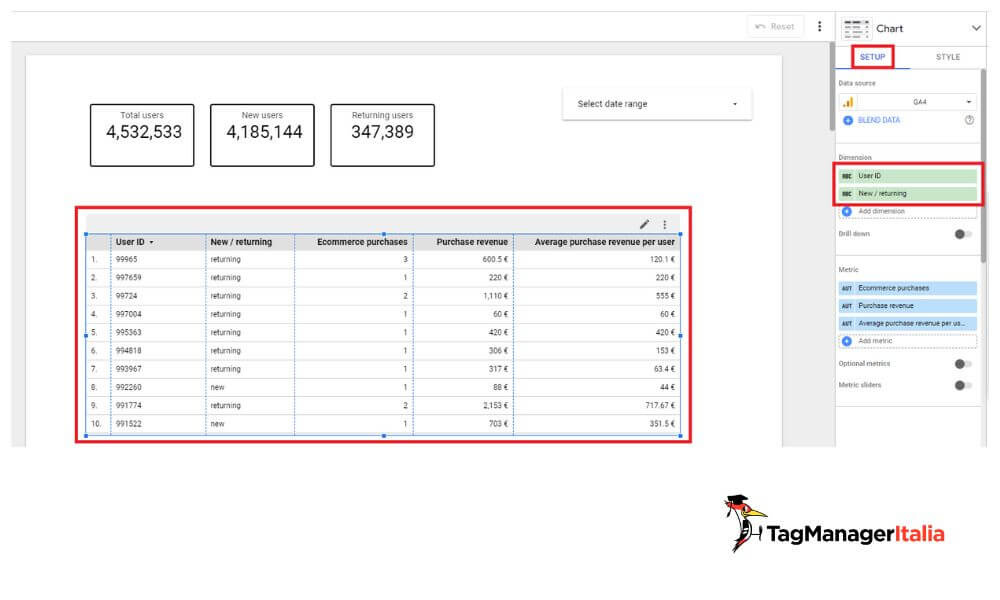Click the User ID cell 992260

coord(129,388)
